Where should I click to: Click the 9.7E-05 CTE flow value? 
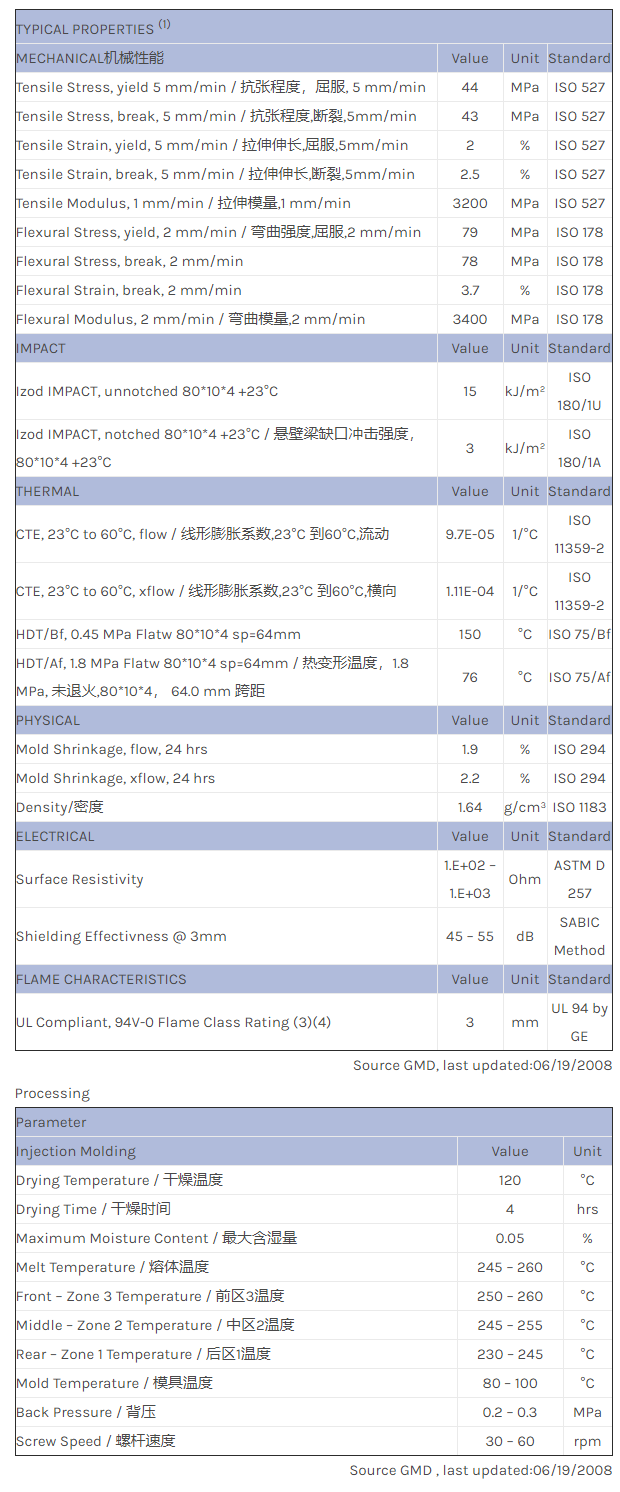[x=470, y=534]
